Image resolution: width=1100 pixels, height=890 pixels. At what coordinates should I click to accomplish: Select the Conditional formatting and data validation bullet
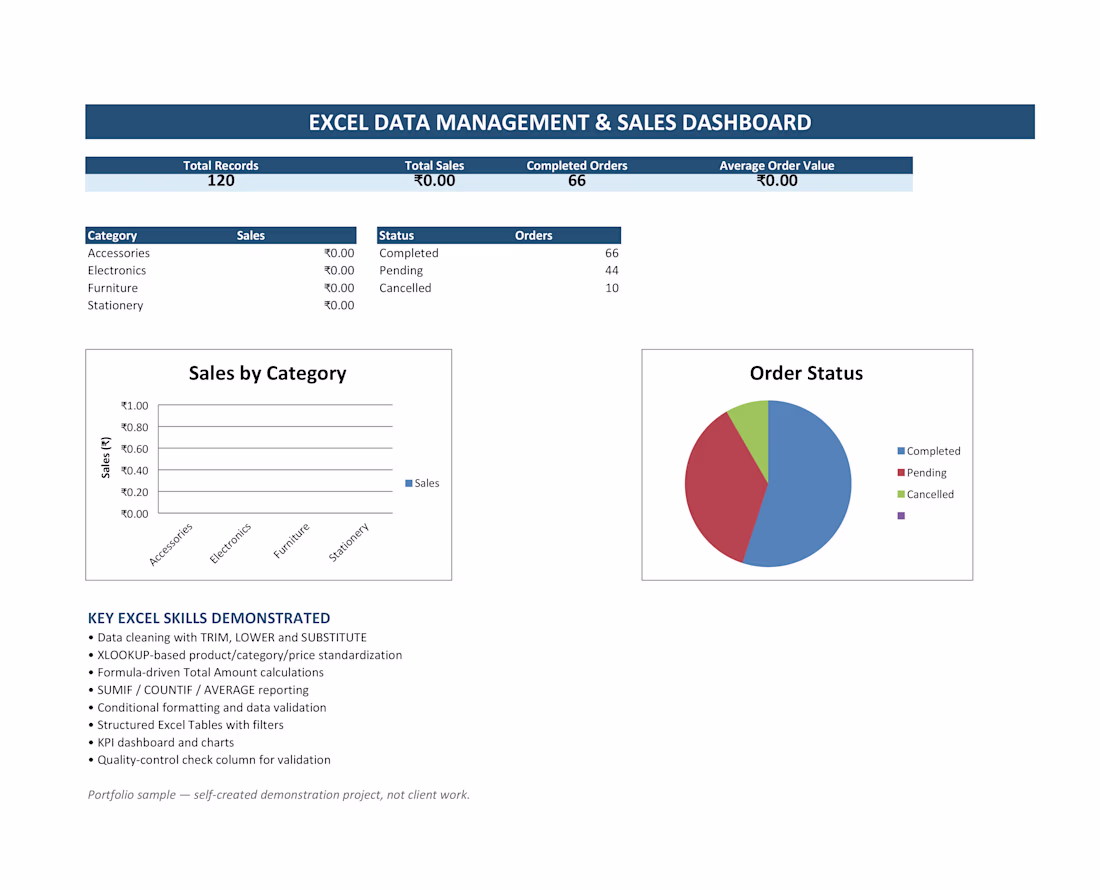(208, 708)
